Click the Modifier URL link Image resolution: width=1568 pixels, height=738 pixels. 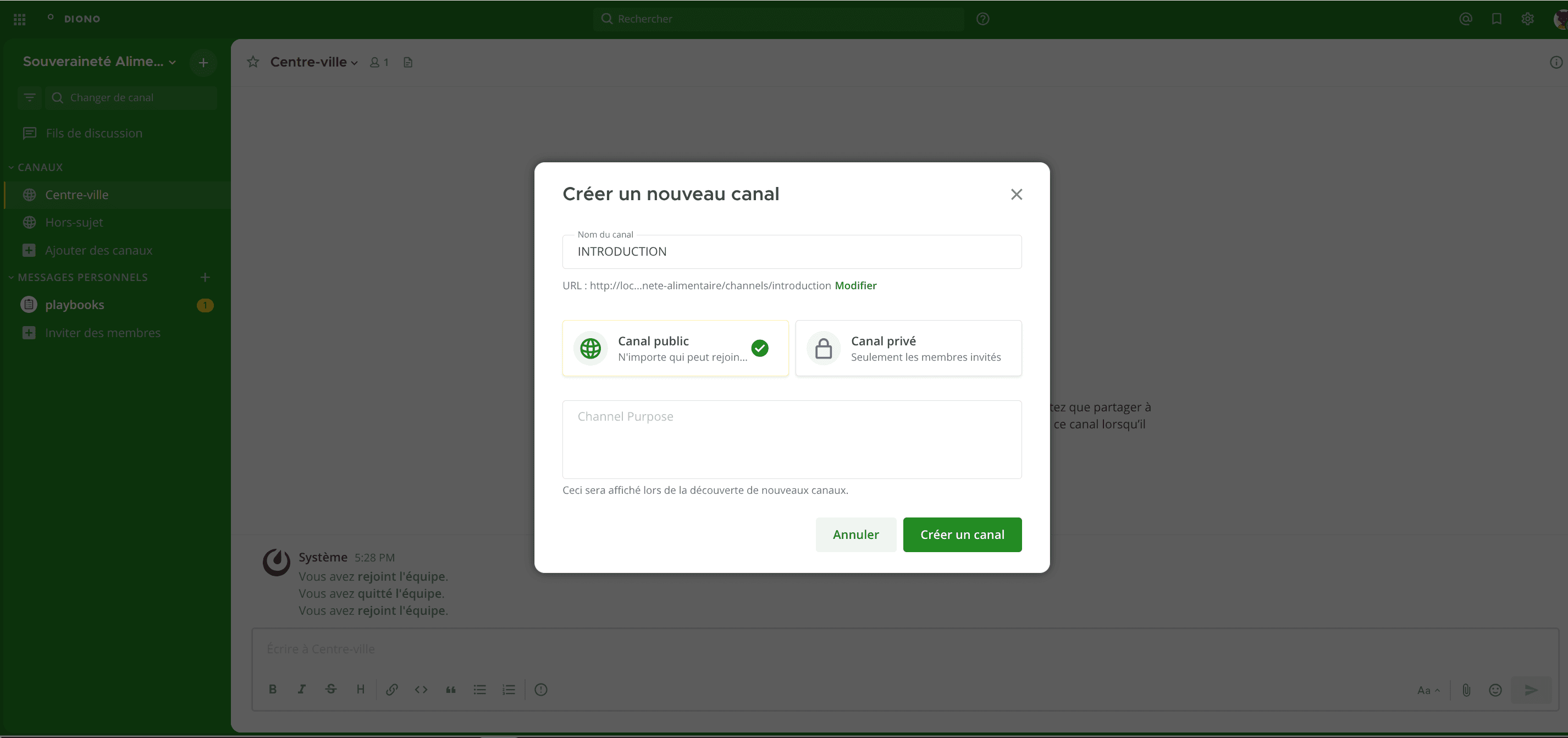click(x=855, y=285)
